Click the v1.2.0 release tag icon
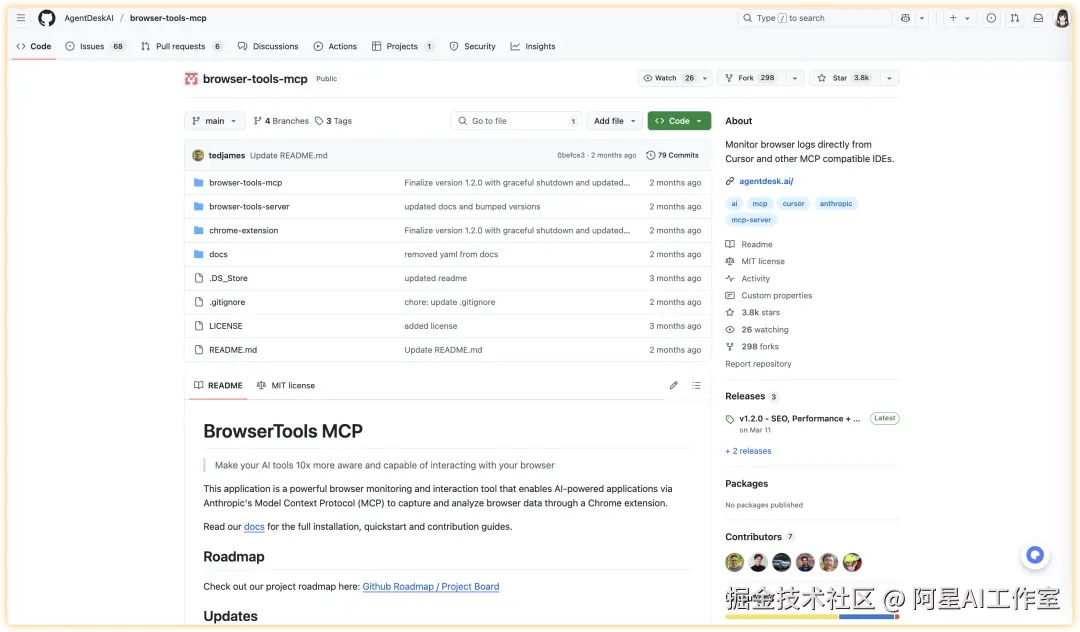1080x632 pixels. [730, 419]
